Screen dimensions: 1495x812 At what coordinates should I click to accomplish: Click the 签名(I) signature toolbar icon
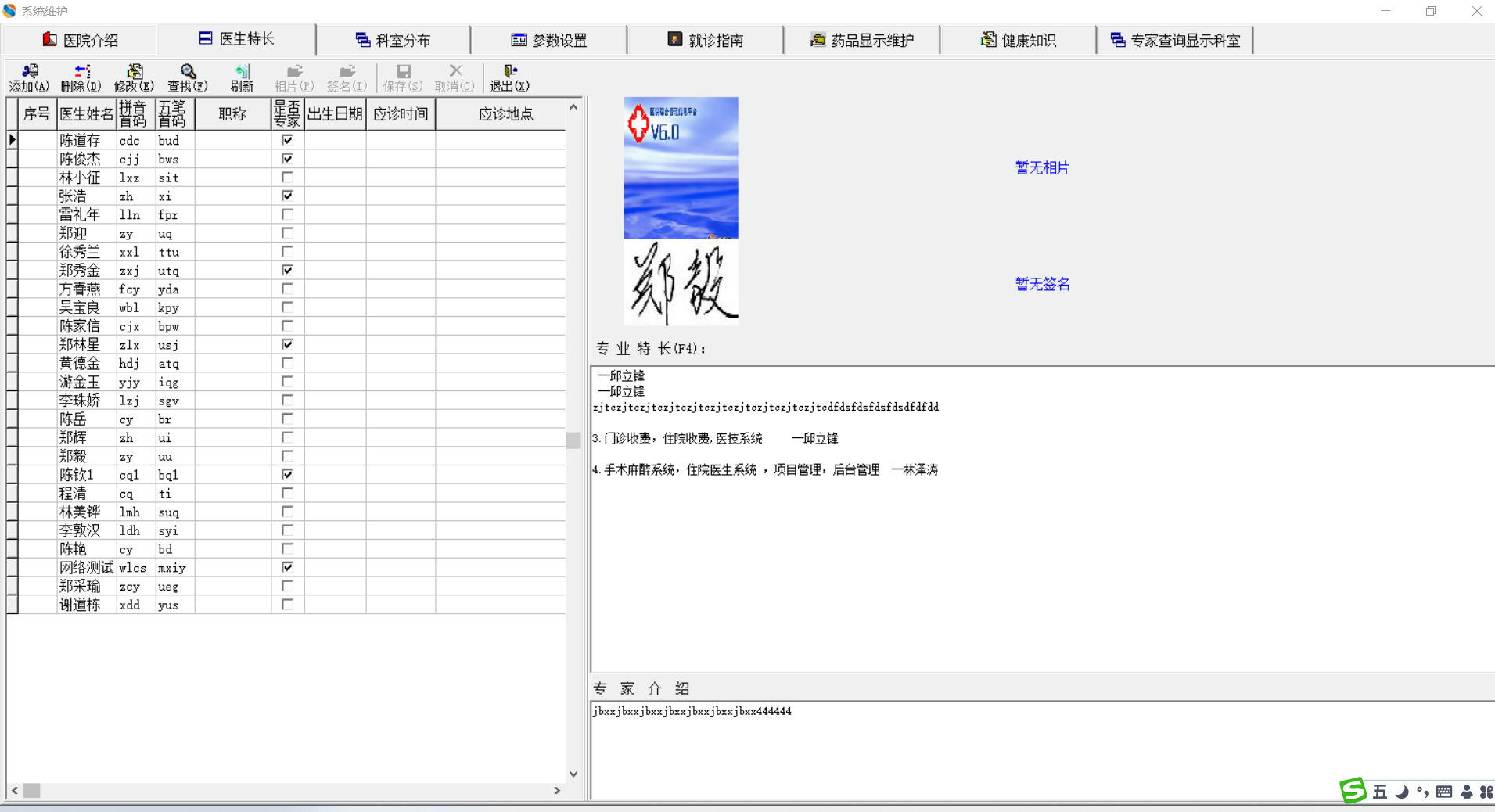[x=347, y=78]
